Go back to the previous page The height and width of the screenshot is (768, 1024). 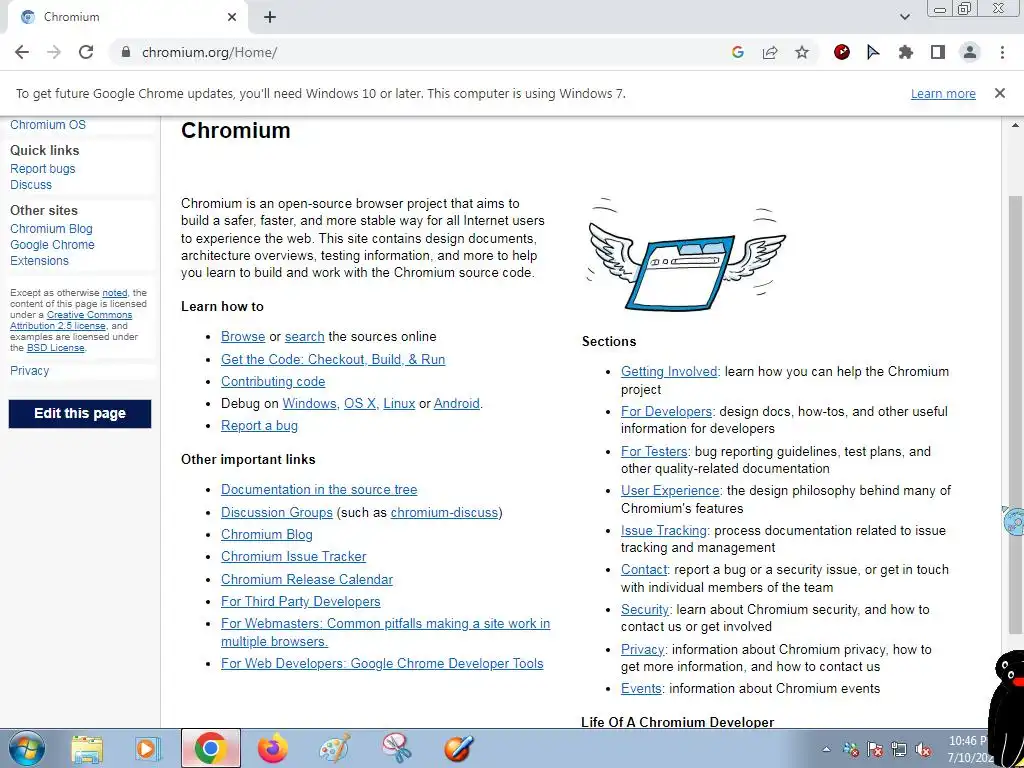pyautogui.click(x=22, y=52)
